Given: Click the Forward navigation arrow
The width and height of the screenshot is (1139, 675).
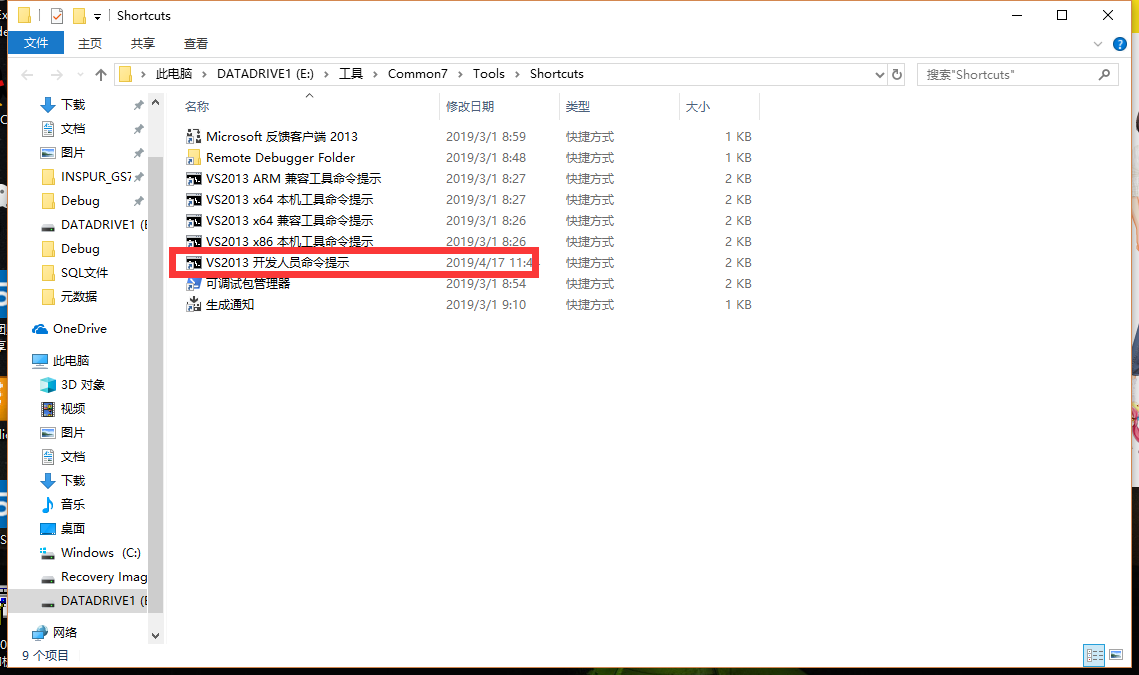Looking at the screenshot, I should pyautogui.click(x=57, y=74).
